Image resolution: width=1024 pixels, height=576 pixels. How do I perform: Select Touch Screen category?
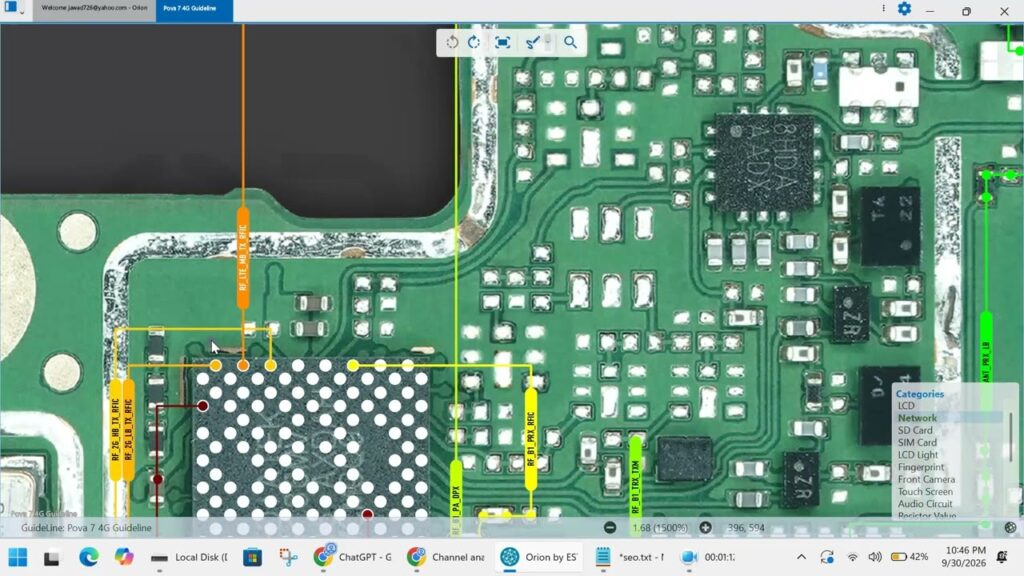(925, 492)
